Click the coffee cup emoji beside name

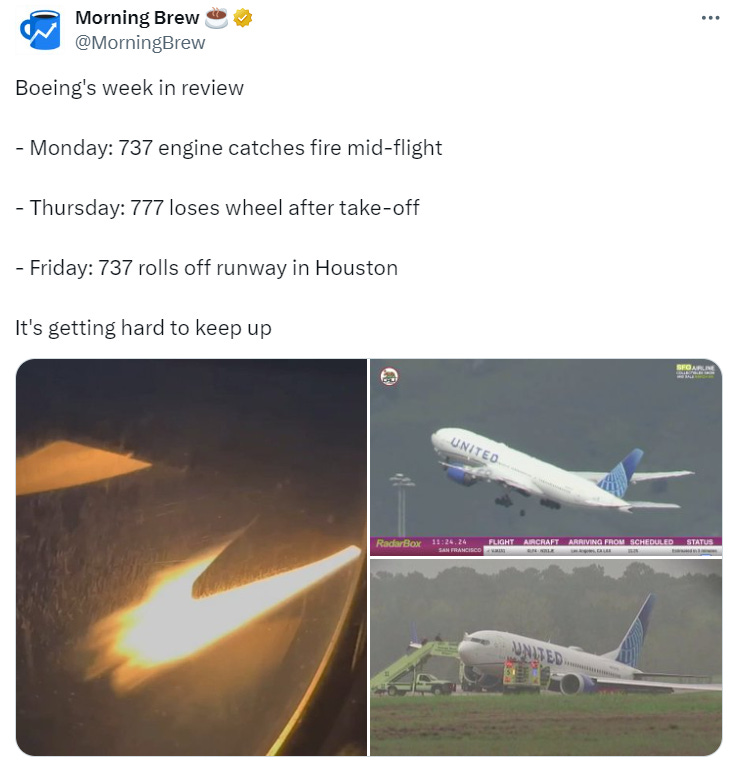216,18
